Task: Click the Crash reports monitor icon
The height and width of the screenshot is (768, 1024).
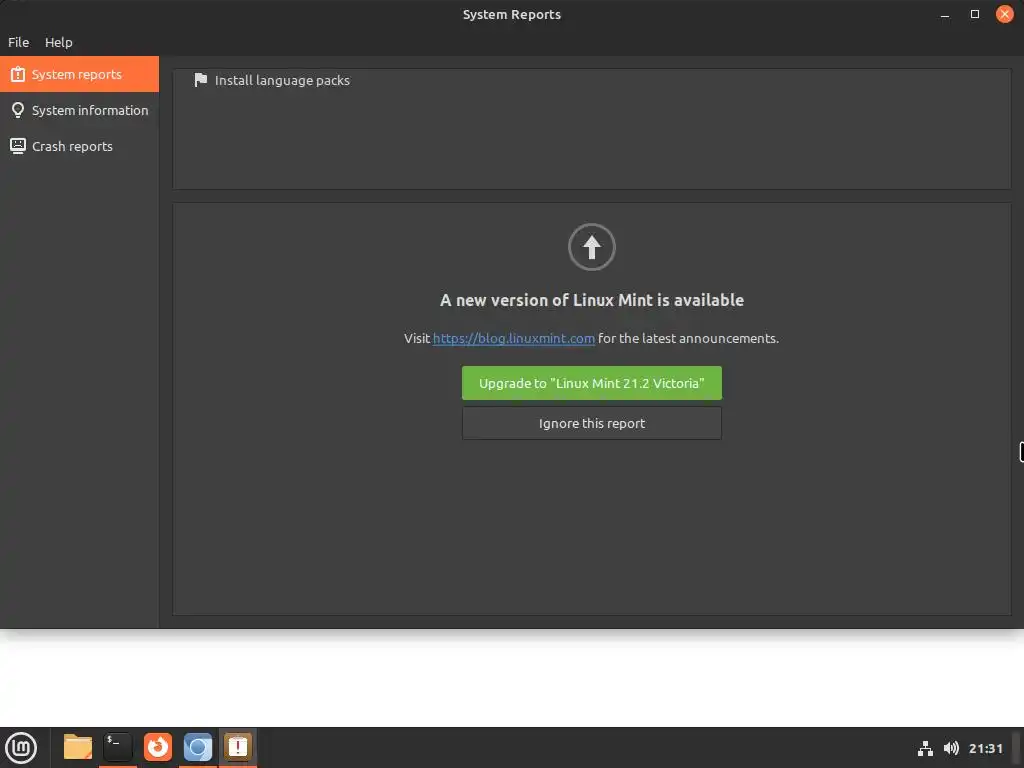Action: point(18,146)
